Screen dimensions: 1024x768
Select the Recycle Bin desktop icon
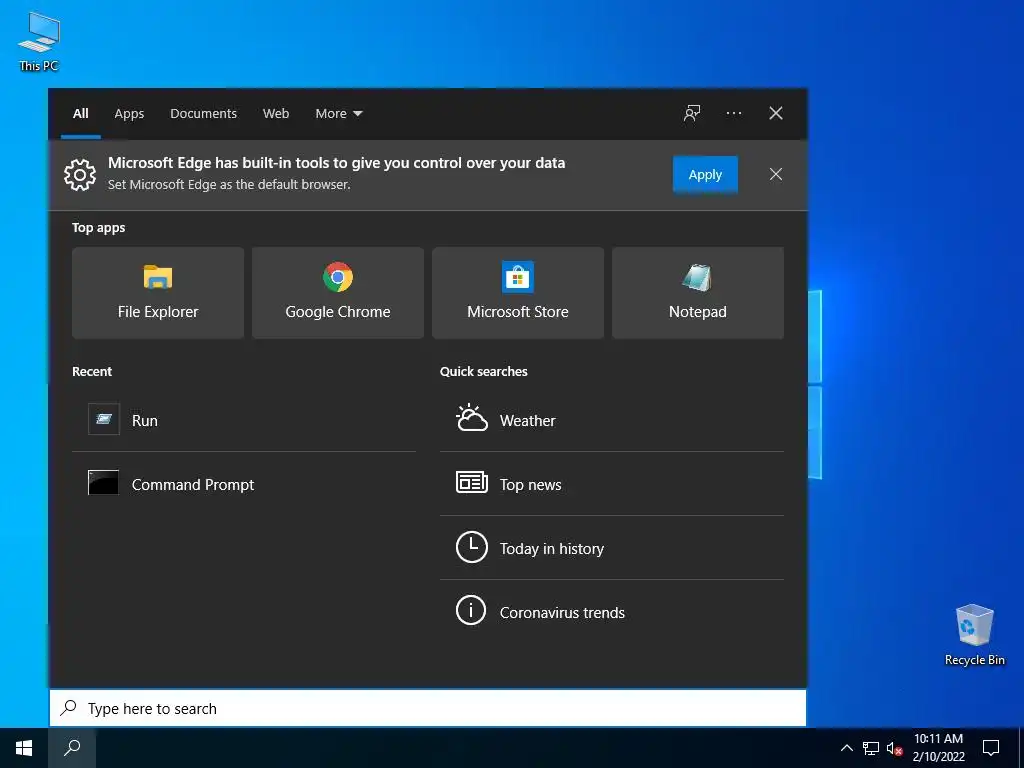[x=974, y=634]
